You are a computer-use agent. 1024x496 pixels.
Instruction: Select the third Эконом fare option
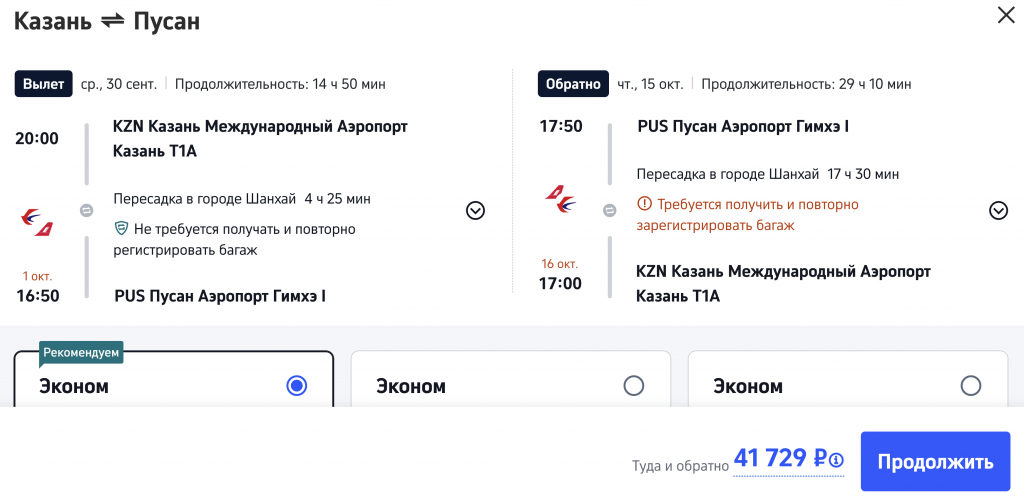pos(970,386)
